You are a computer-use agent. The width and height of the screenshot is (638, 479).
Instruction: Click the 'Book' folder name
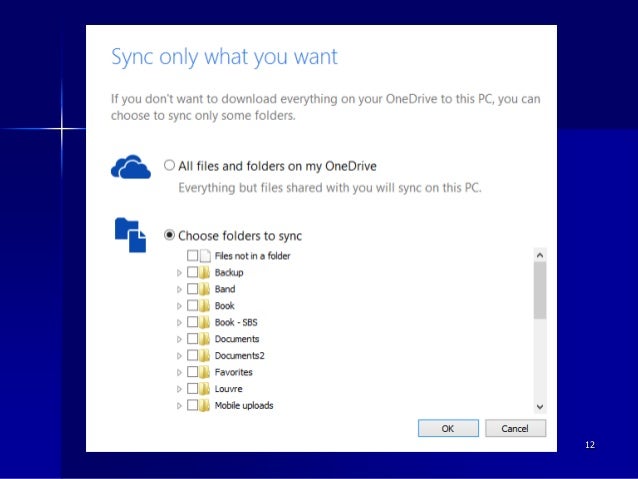coord(225,306)
